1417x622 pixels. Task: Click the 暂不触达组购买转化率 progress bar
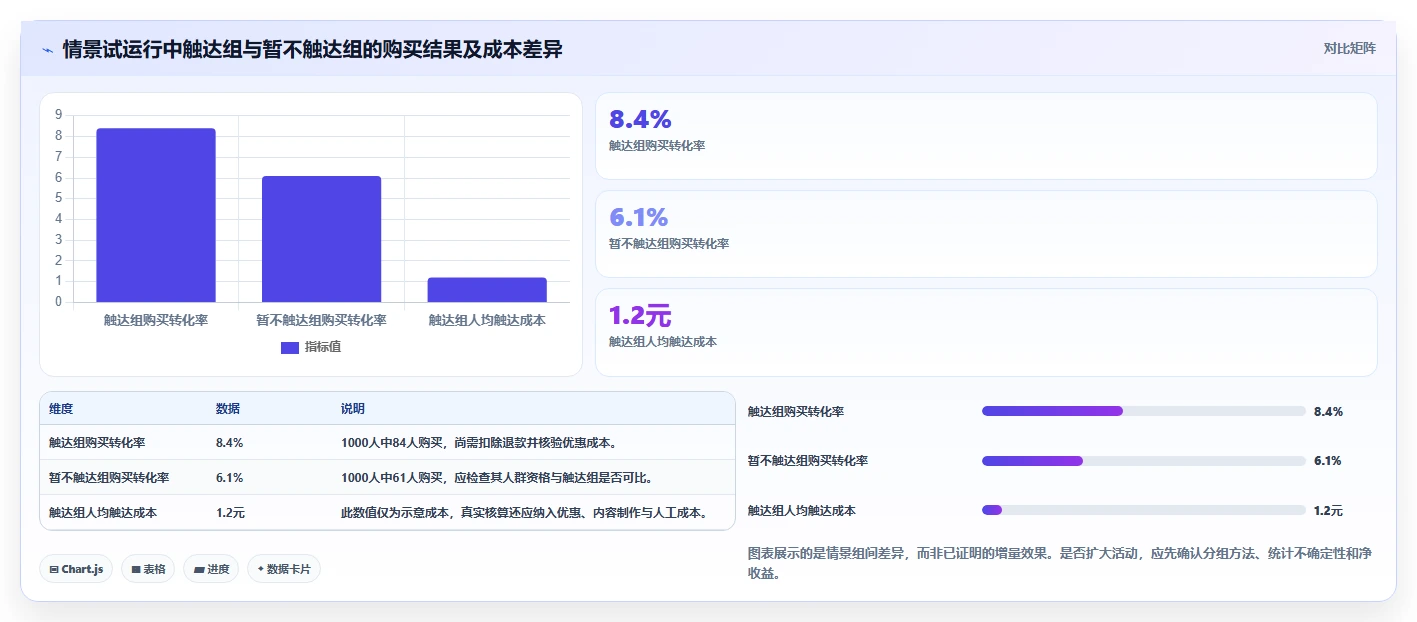1144,461
